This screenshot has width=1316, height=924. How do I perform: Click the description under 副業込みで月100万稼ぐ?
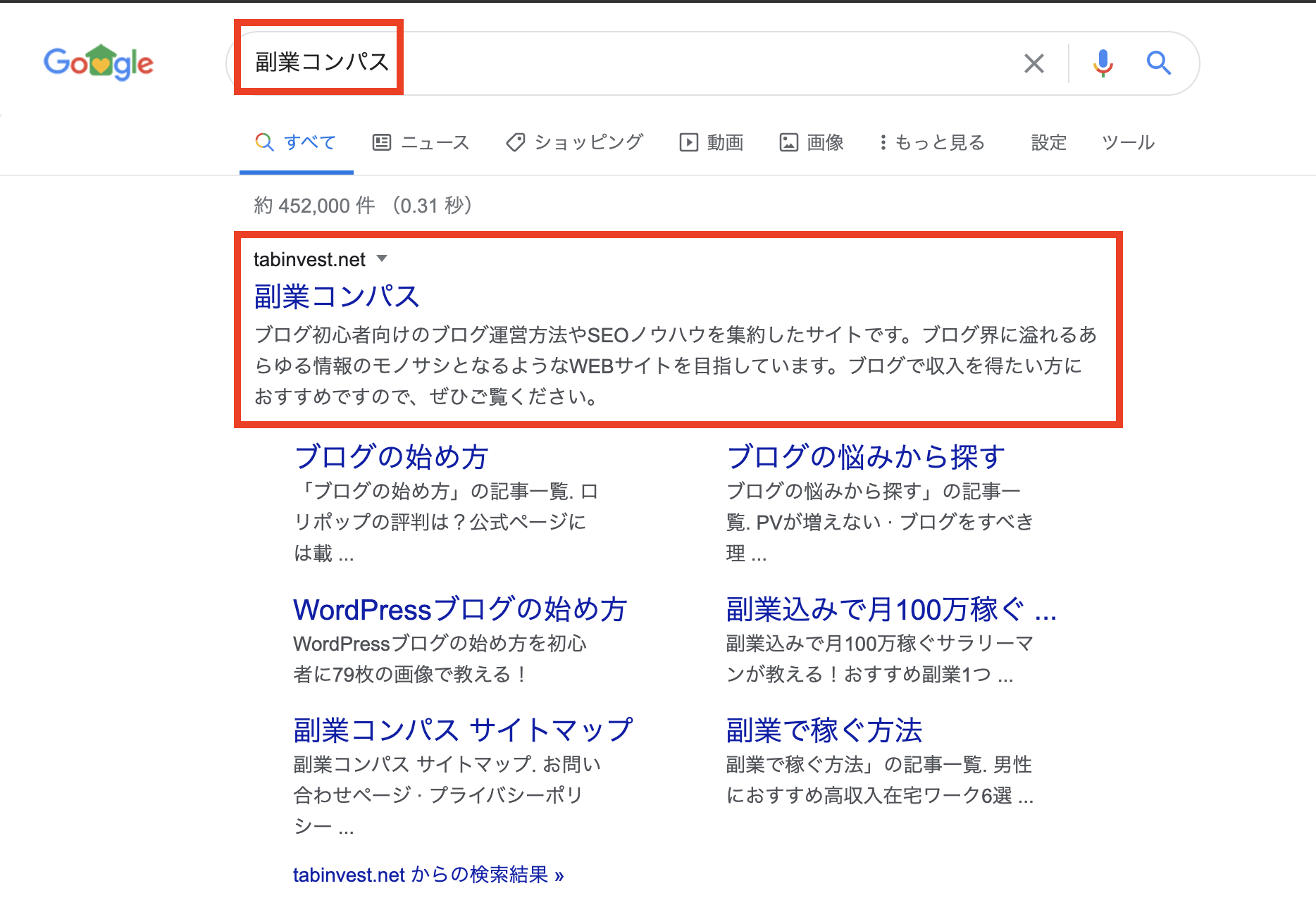[x=880, y=658]
